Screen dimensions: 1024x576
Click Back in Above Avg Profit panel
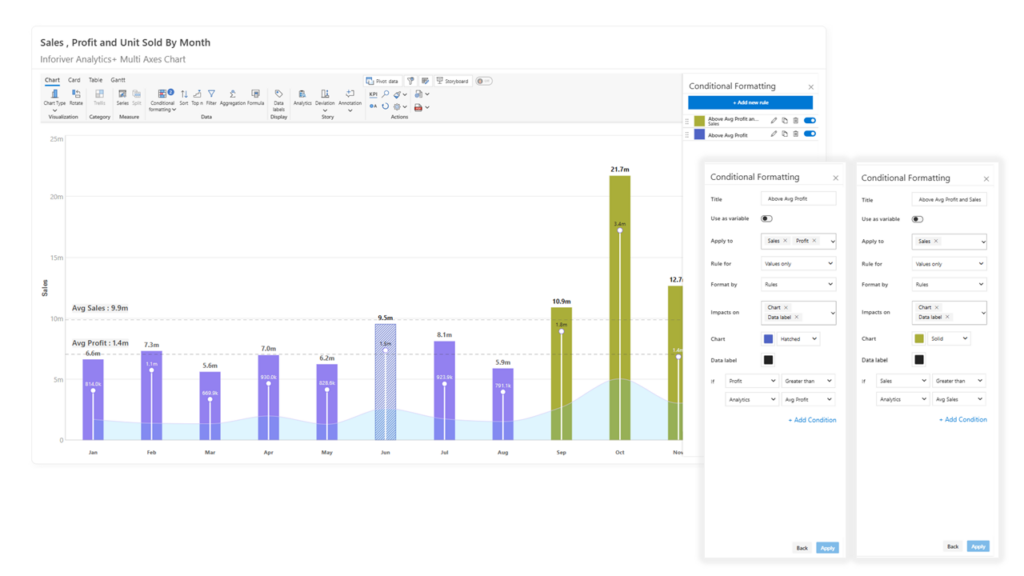coord(802,548)
